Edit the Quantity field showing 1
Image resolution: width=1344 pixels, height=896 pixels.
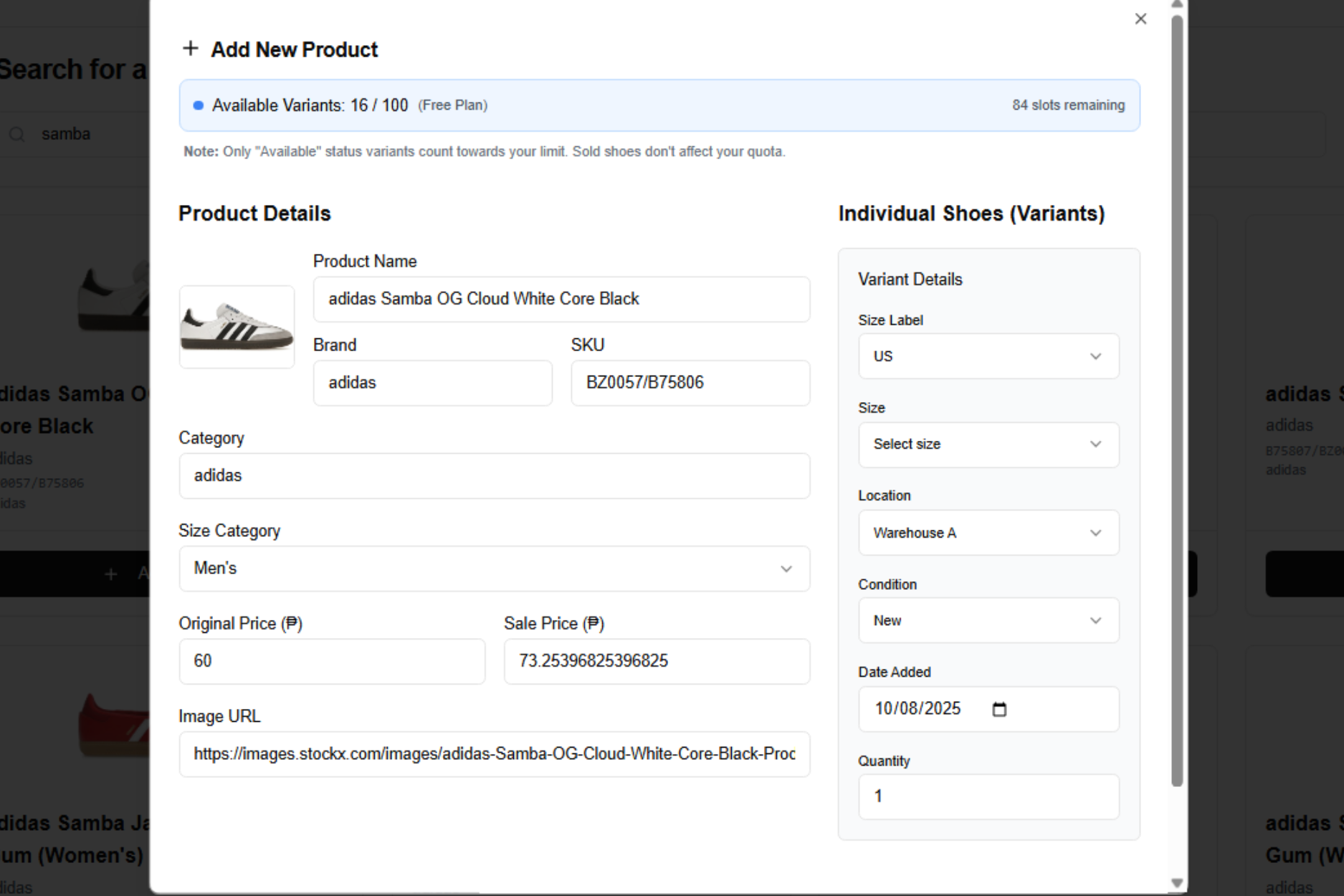tap(988, 796)
